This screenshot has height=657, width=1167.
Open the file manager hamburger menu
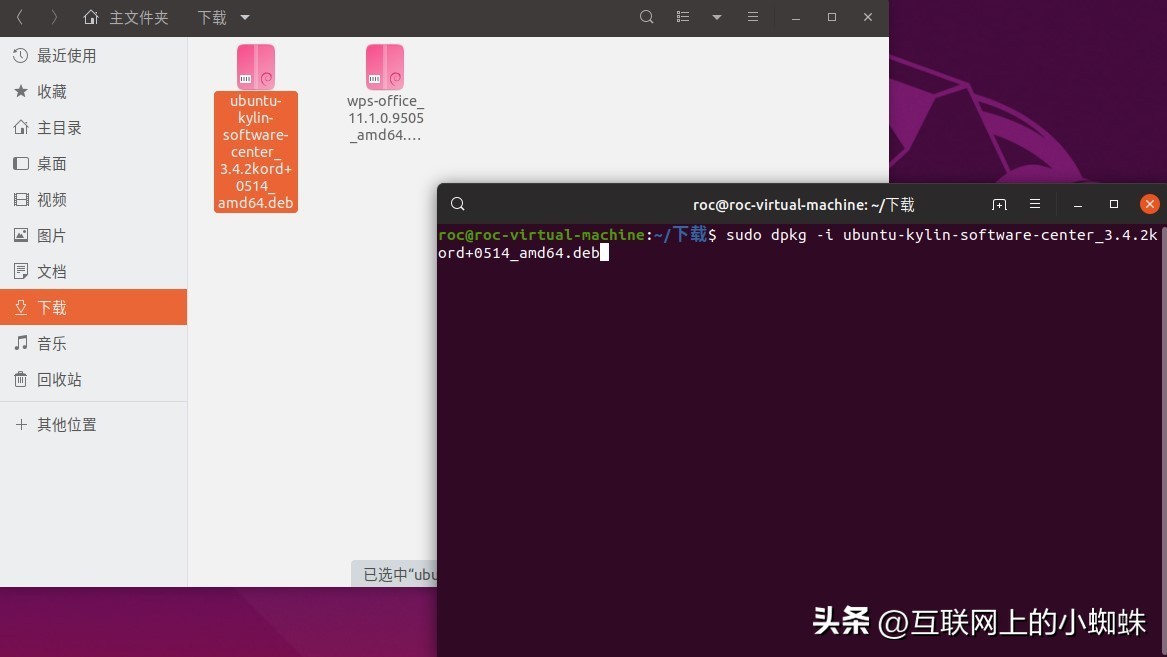pos(752,17)
